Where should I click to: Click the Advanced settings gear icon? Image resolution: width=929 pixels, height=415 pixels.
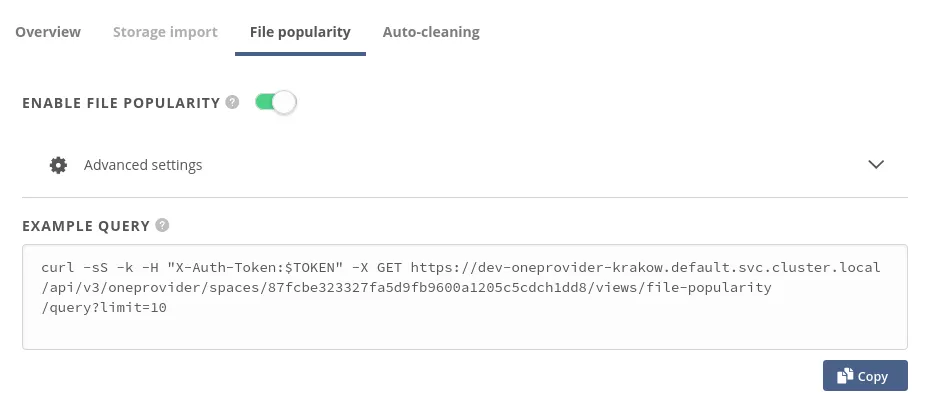pyautogui.click(x=59, y=165)
